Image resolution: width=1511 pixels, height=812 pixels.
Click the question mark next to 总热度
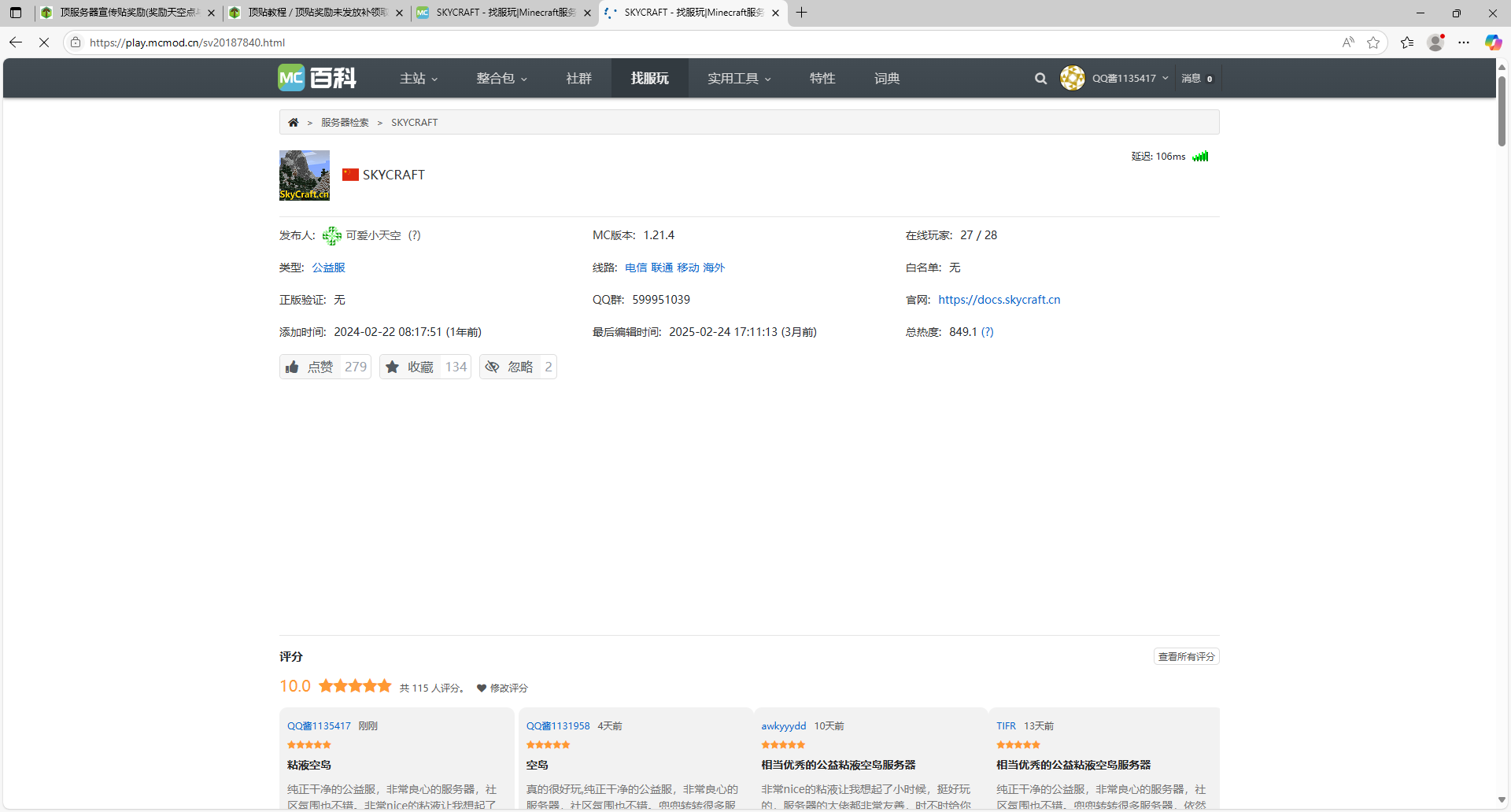tap(987, 332)
